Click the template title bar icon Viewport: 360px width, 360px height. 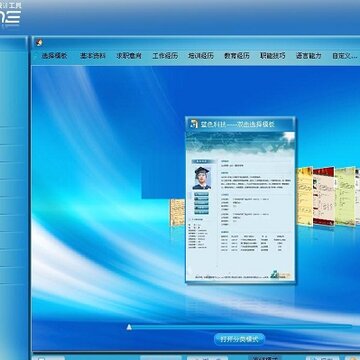click(194, 124)
